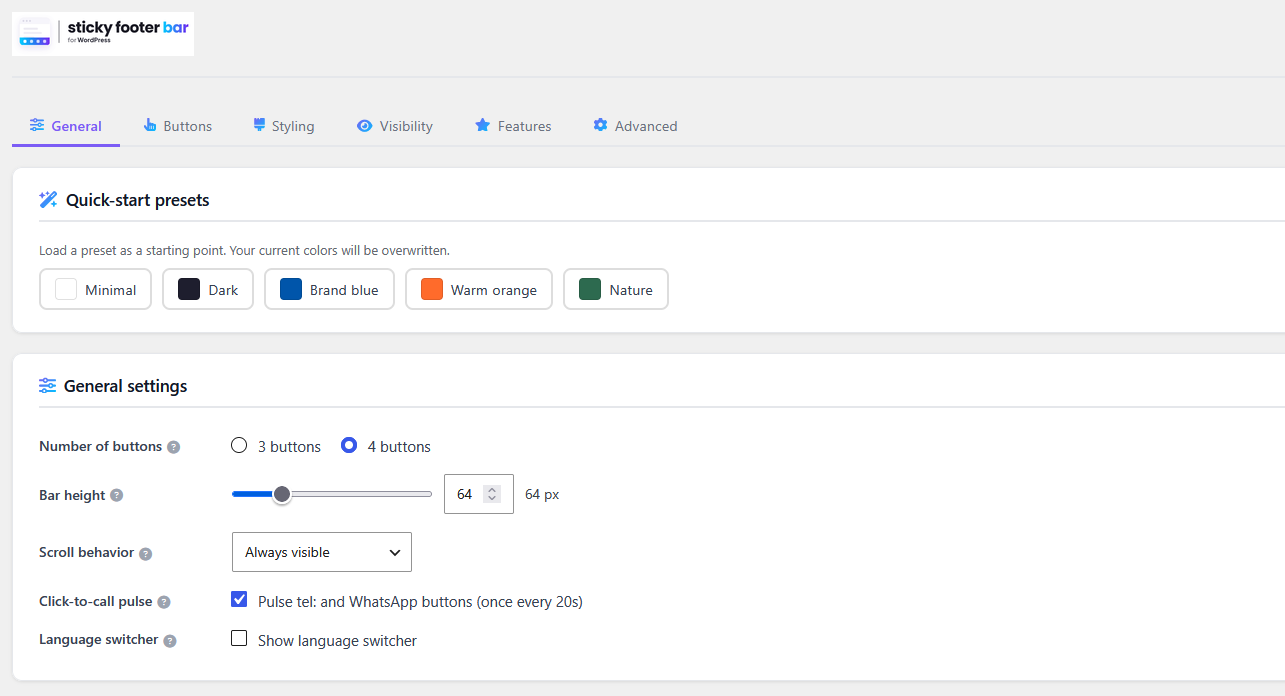Apply the Warm orange preset
The width and height of the screenshot is (1285, 696).
479,289
